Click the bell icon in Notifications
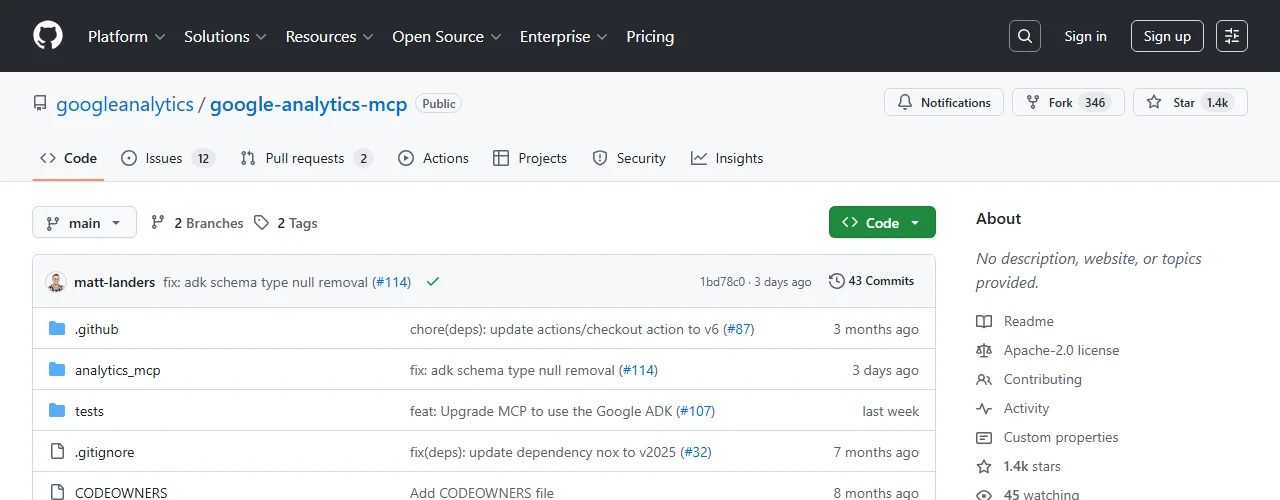Viewport: 1280px width, 500px height. pos(905,102)
